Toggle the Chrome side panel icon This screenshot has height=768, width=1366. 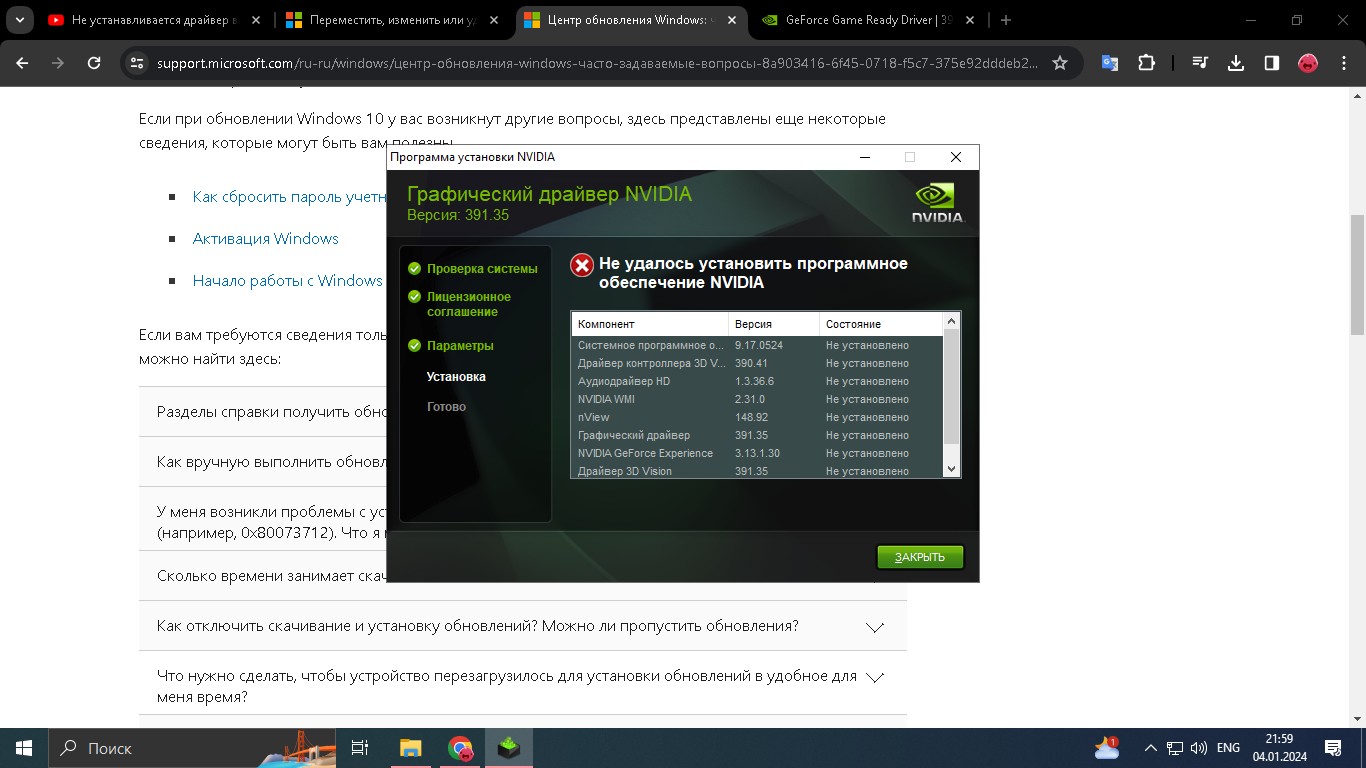pyautogui.click(x=1272, y=63)
